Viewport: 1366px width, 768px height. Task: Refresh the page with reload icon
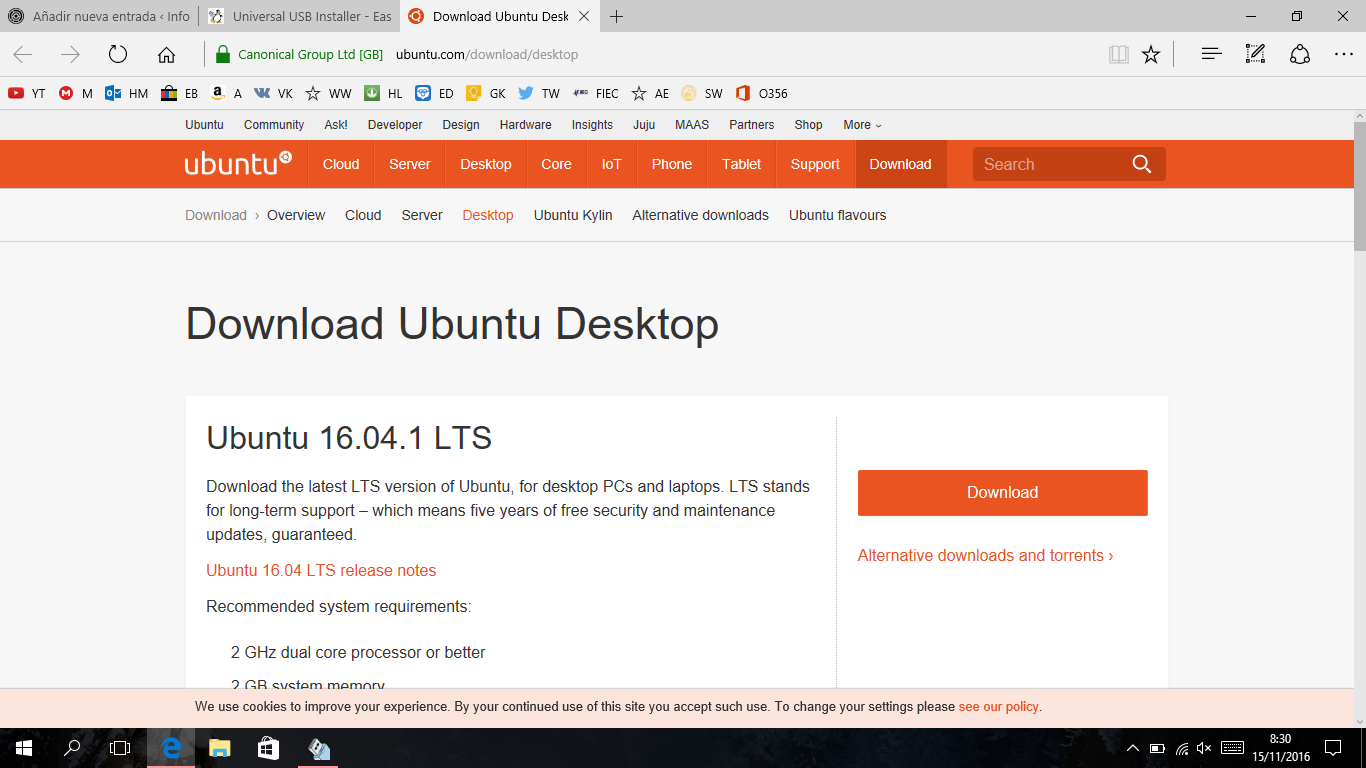[x=118, y=55]
